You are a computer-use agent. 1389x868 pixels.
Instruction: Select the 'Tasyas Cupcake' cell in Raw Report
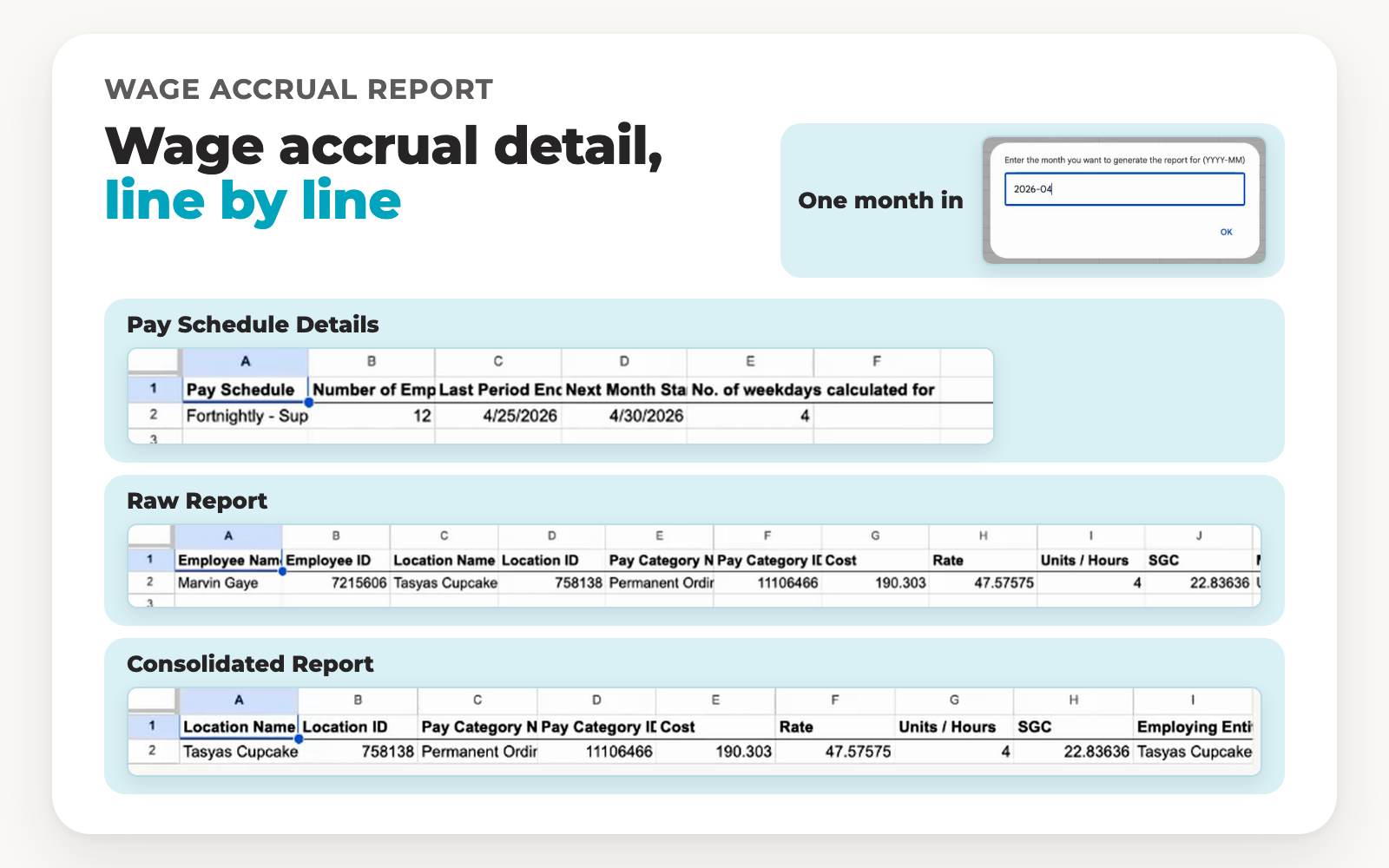[444, 582]
